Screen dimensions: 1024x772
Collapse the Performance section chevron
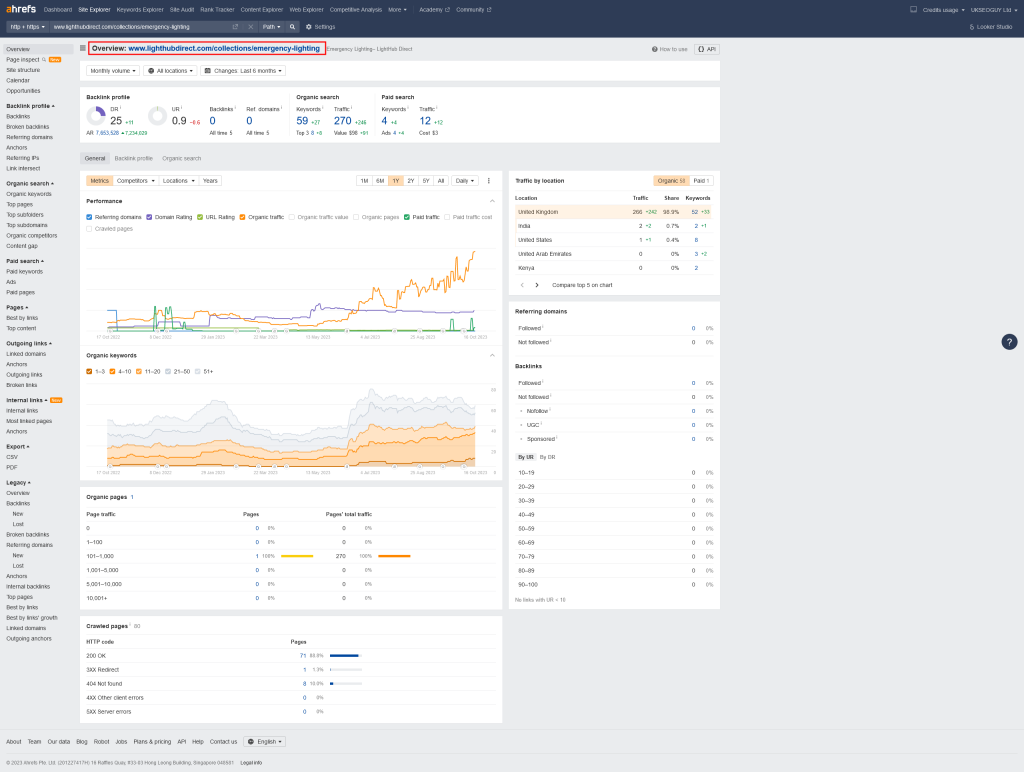coord(492,201)
